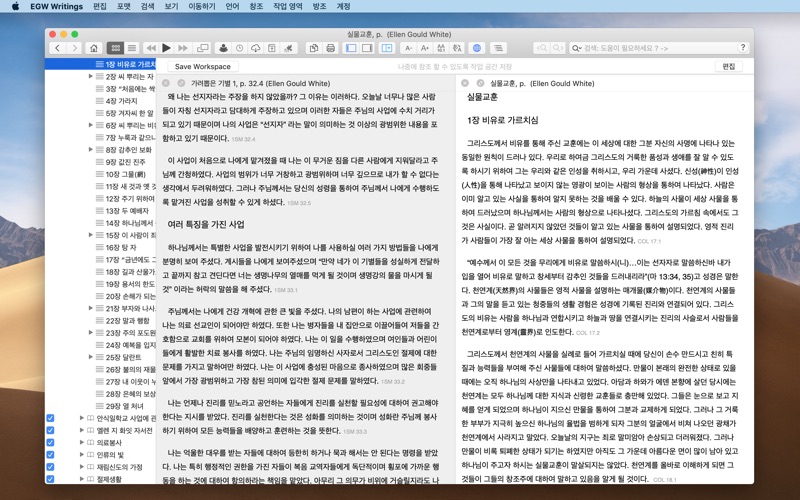This screenshot has width=800, height=500.
Task: Open the new window icon
Action: click(203, 48)
